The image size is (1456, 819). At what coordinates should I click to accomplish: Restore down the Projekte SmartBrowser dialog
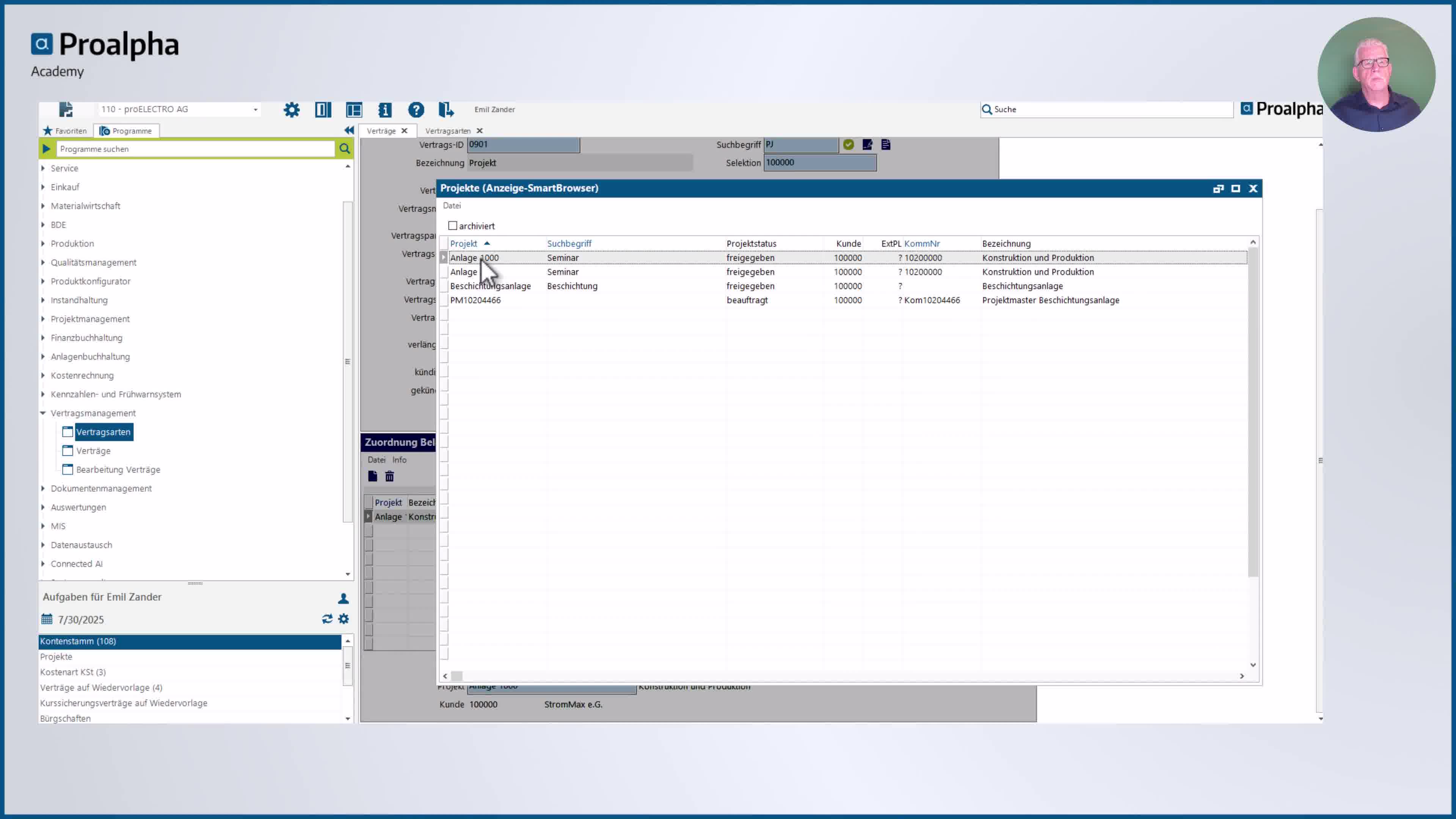coord(1218,188)
